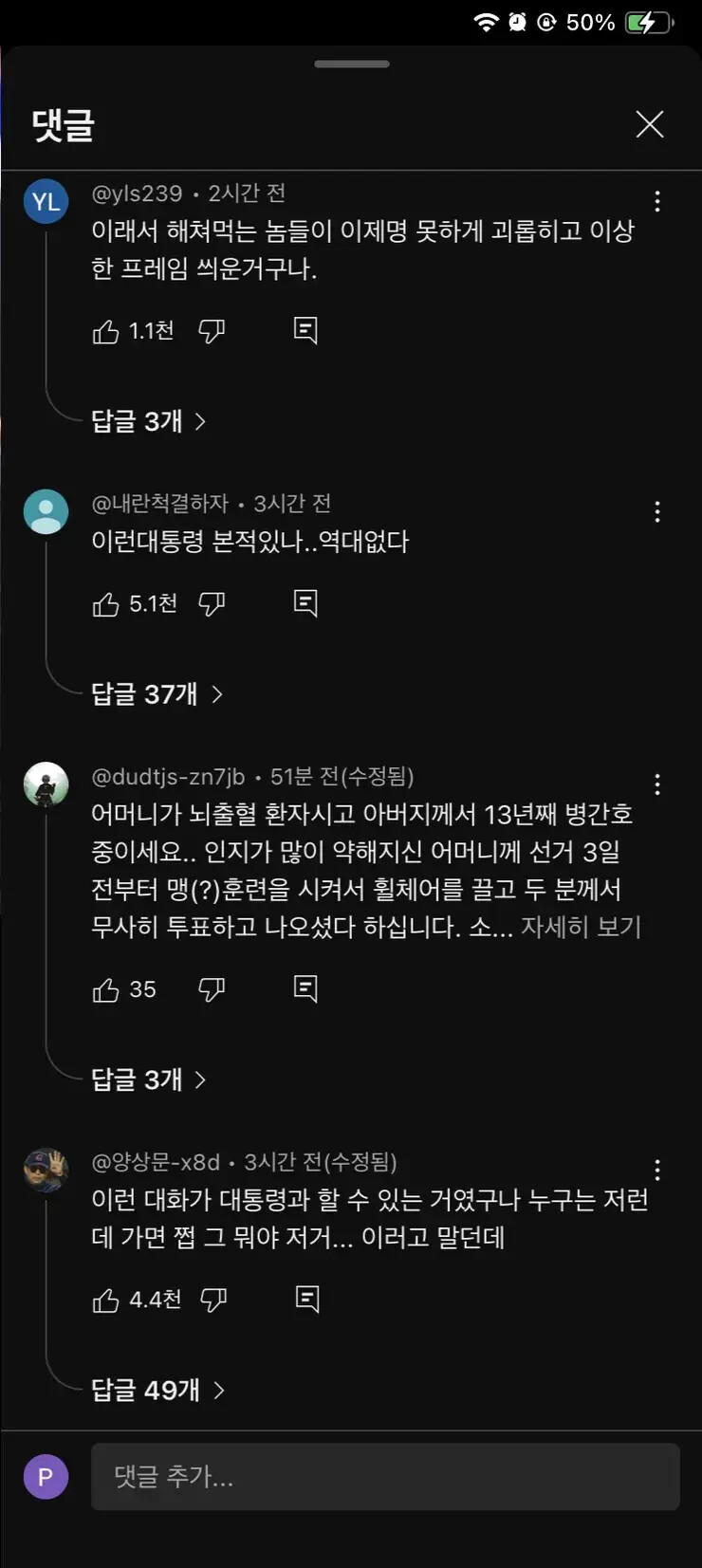The height and width of the screenshot is (1568, 702).
Task: Expand 답글 3개 under @yls239
Action: click(148, 421)
